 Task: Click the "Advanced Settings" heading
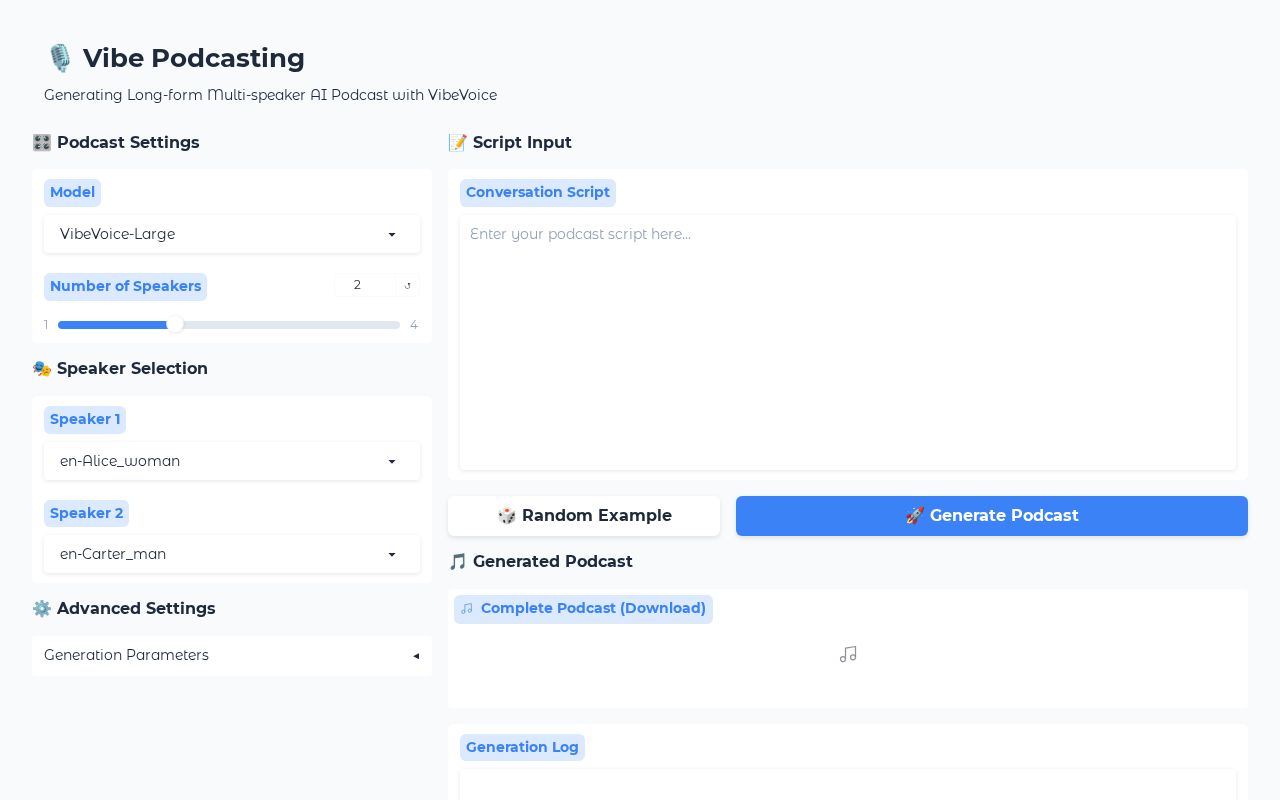tap(124, 608)
